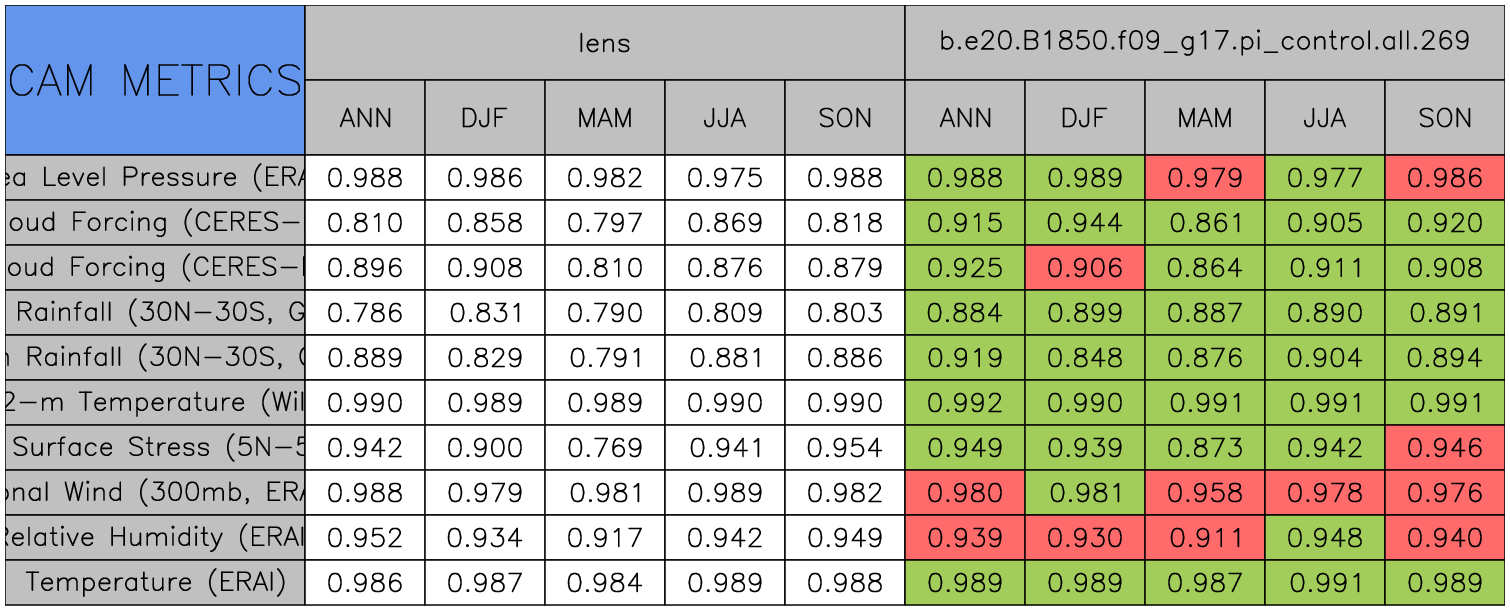
Task: Open the 2-m Temperature row label
Action: tap(155, 403)
